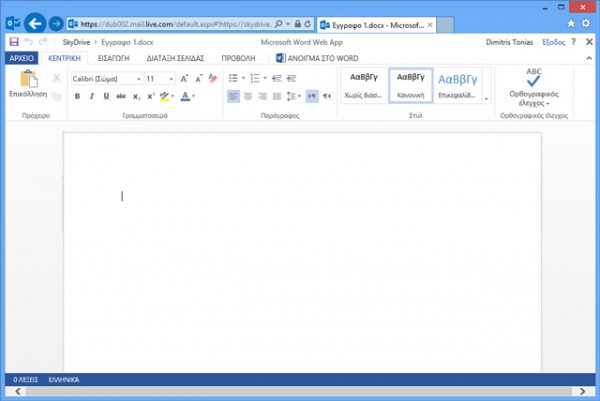This screenshot has width=600, height=401.
Task: Set left-to-right text direction
Action: (x=312, y=96)
